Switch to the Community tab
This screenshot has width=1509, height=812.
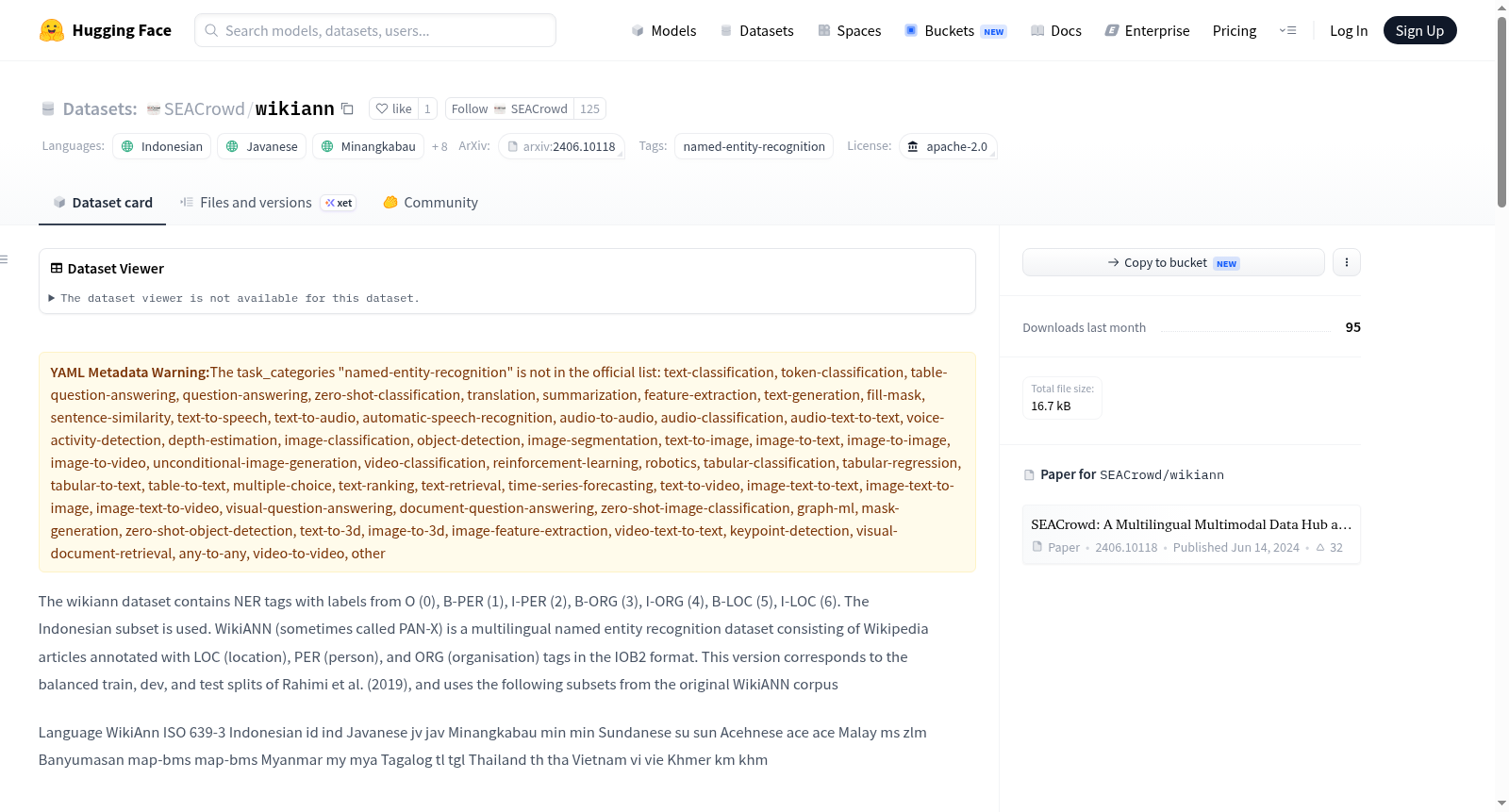point(431,203)
